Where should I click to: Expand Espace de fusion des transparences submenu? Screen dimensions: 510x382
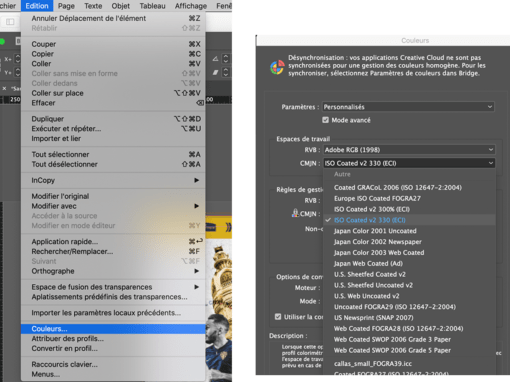pyautogui.click(x=113, y=287)
